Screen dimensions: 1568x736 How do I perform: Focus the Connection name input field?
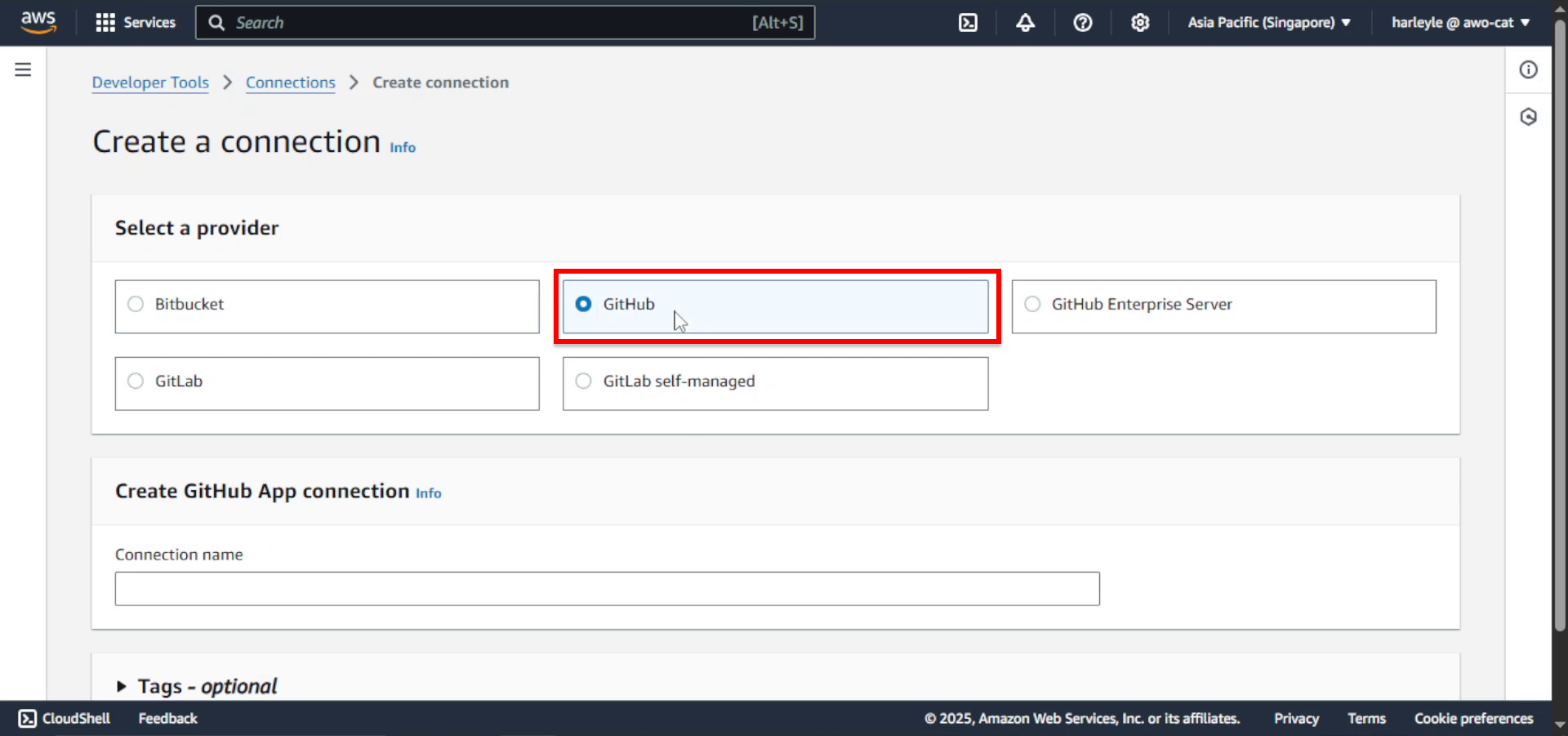607,589
